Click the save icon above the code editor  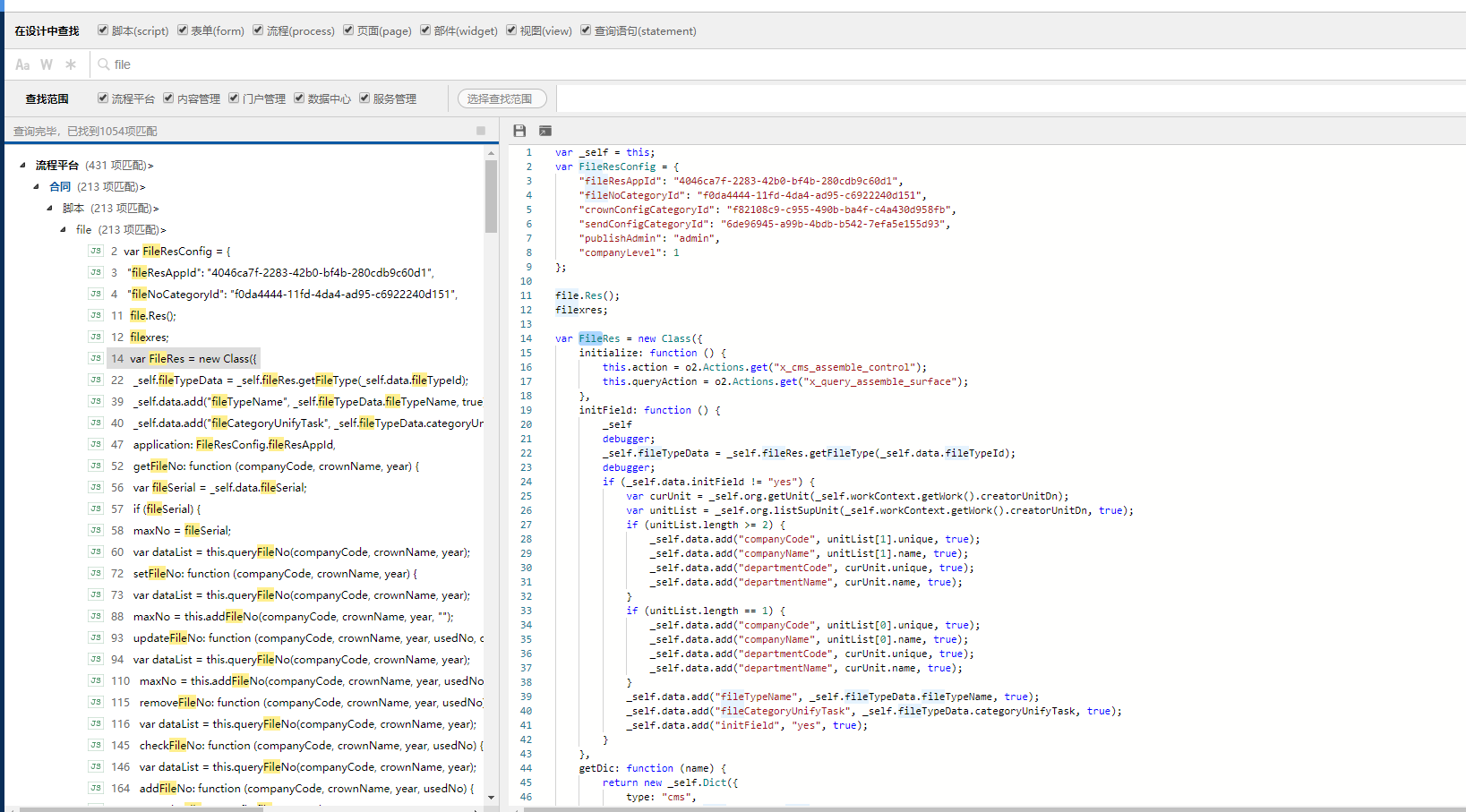(x=519, y=131)
